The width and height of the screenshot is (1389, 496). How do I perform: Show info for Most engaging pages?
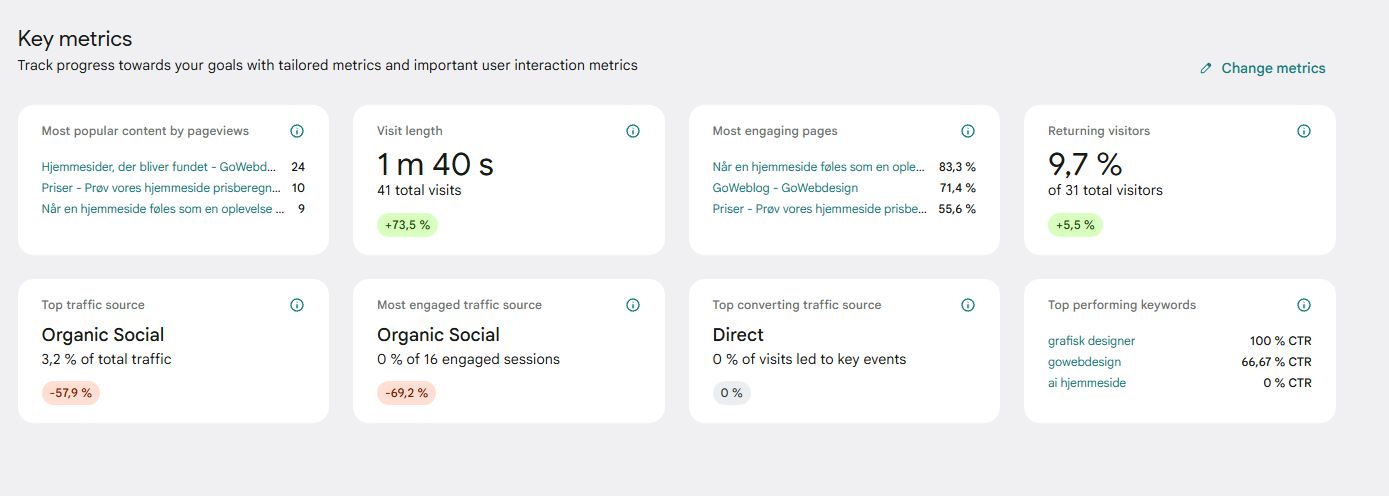[x=968, y=131]
